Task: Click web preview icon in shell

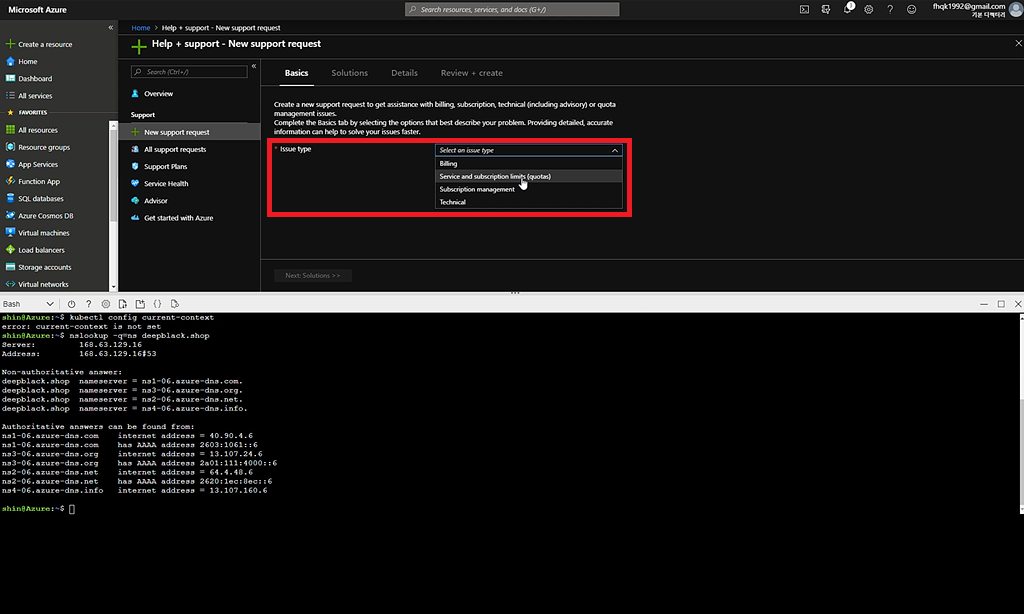Action: [x=175, y=304]
